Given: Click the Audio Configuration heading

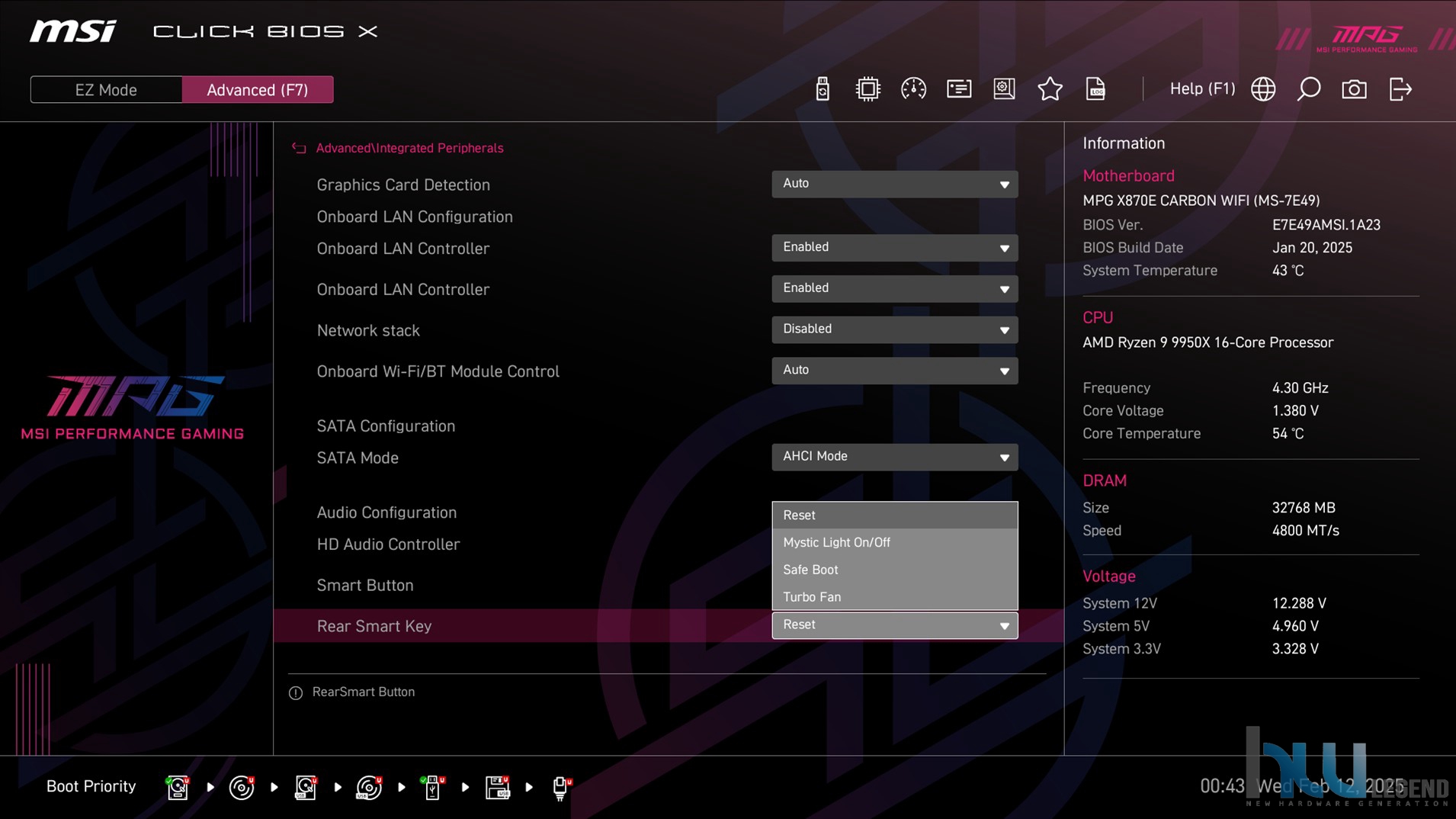Looking at the screenshot, I should click(x=386, y=512).
